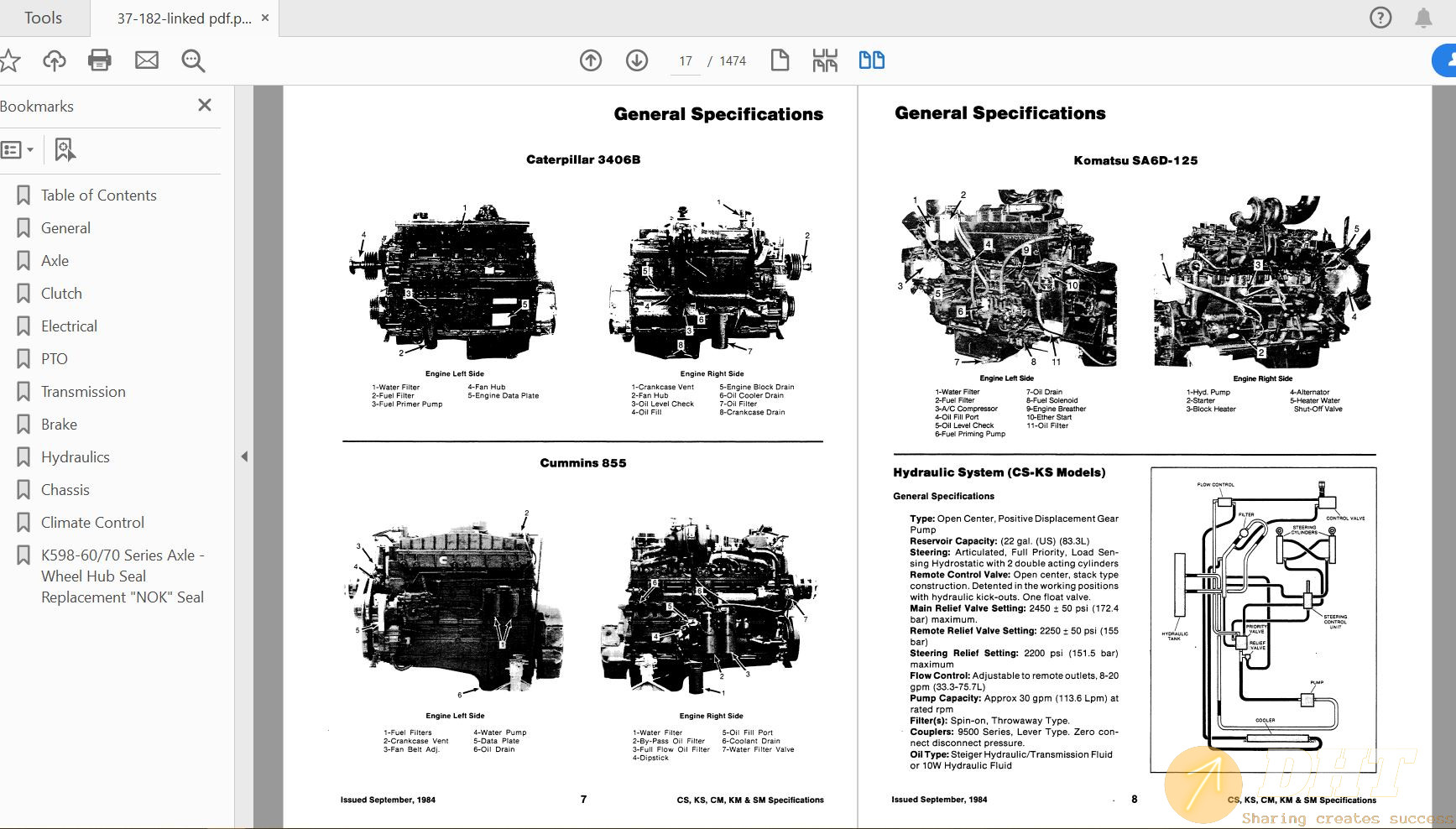This screenshot has width=1456, height=829.
Task: Click the blue share user button
Action: [1445, 60]
